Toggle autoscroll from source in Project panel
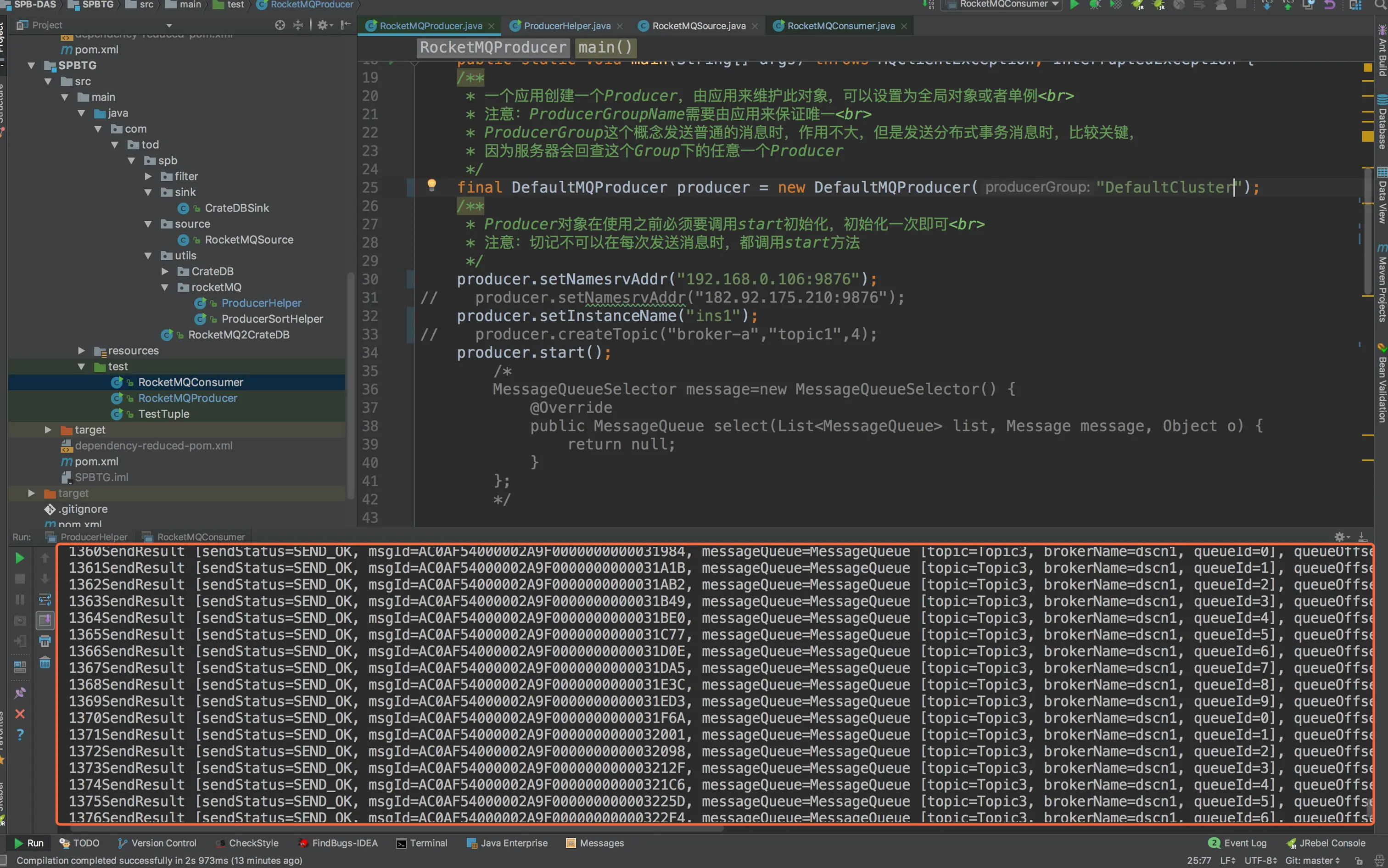The width and height of the screenshot is (1388, 868). 280,25
